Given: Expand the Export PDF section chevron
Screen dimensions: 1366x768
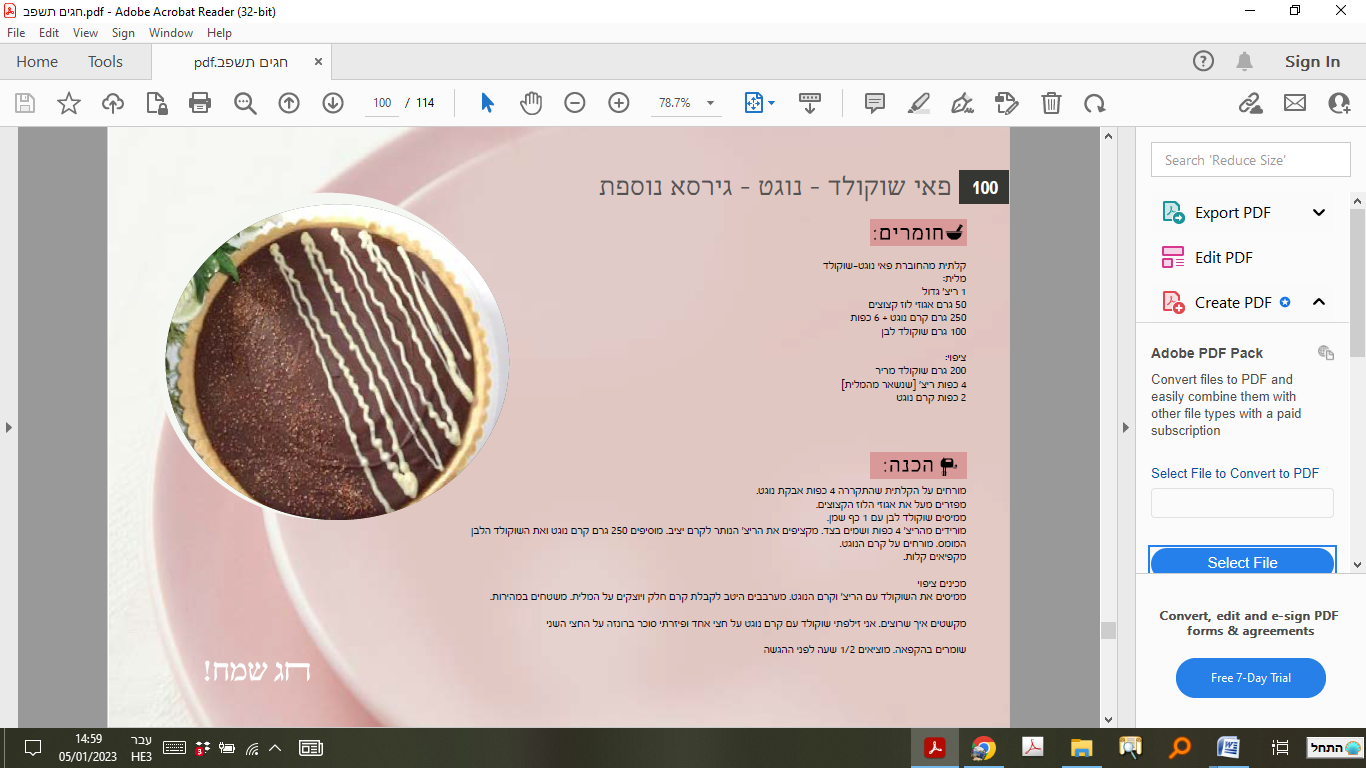Looking at the screenshot, I should pos(1319,212).
